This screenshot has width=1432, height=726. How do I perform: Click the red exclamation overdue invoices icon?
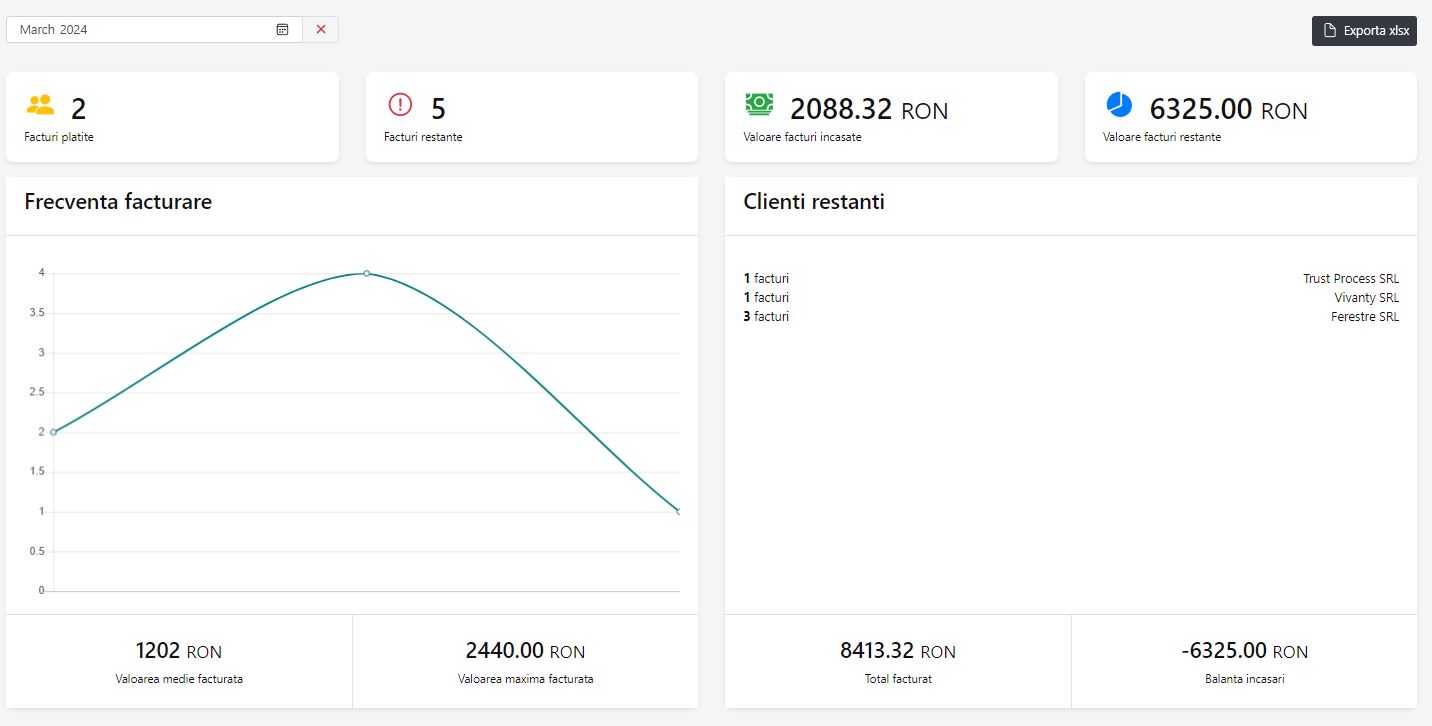[x=400, y=104]
